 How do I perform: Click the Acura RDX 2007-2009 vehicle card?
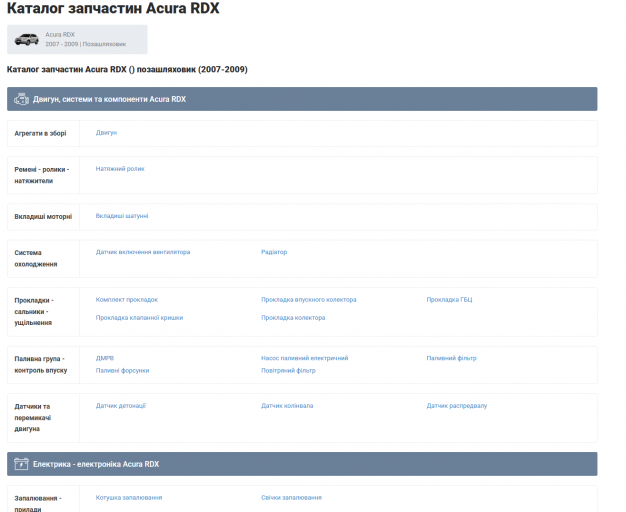coord(77,40)
